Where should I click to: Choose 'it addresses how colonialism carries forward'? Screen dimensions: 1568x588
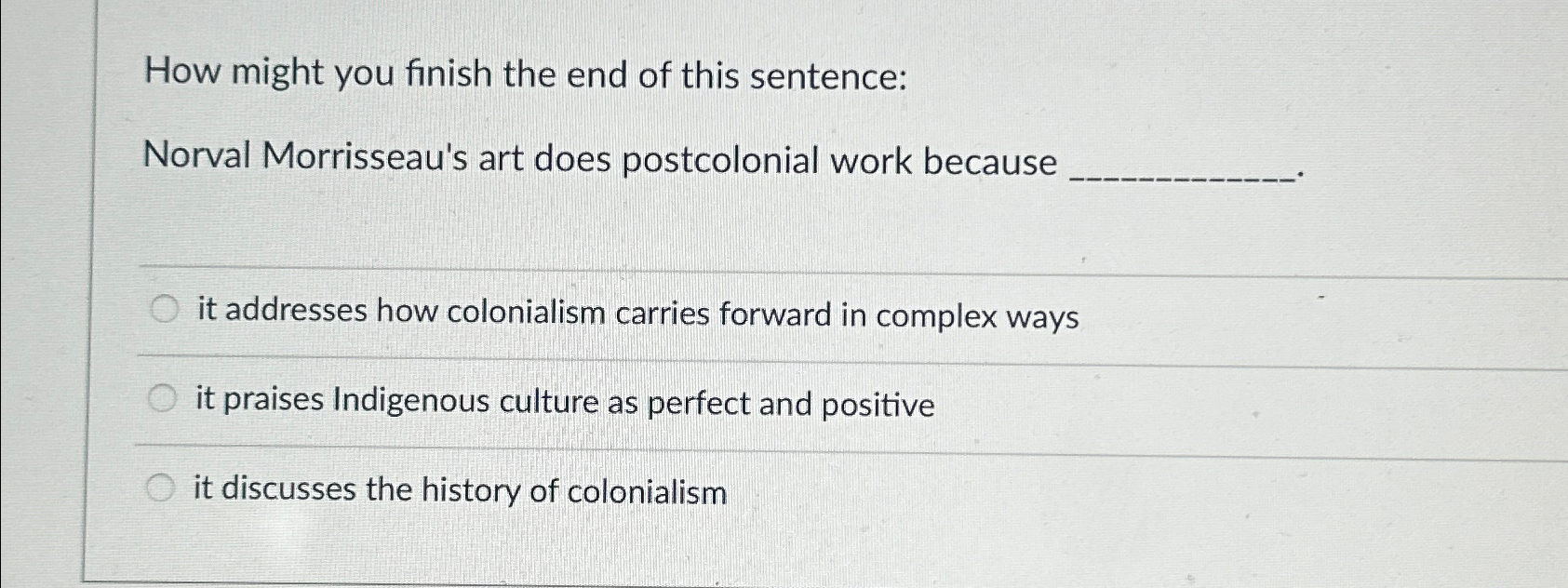[637, 314]
